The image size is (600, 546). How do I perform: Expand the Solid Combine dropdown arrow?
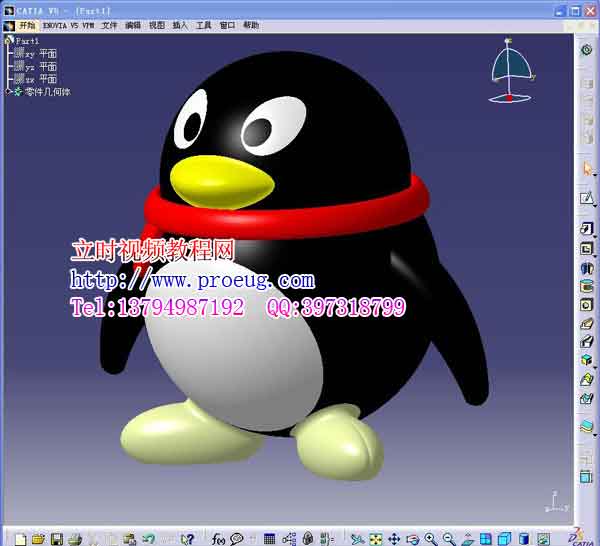(595, 367)
